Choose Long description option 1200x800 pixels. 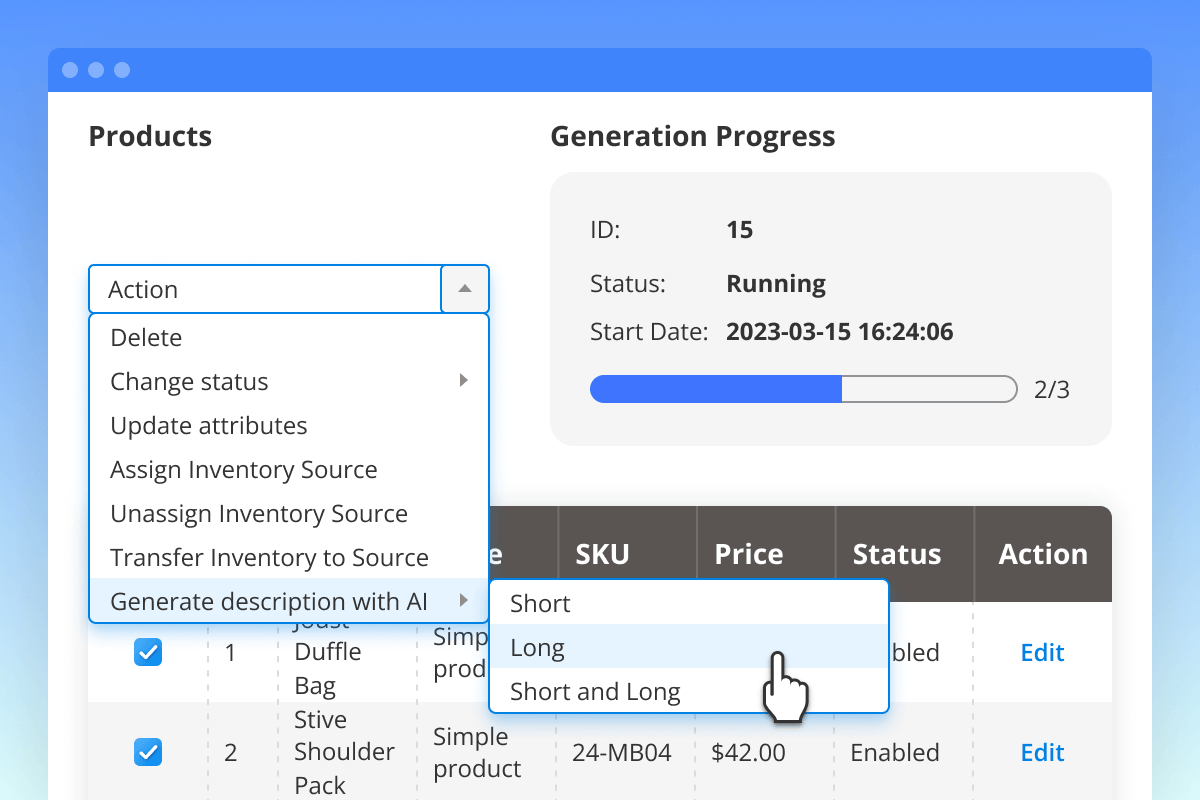tap(538, 648)
